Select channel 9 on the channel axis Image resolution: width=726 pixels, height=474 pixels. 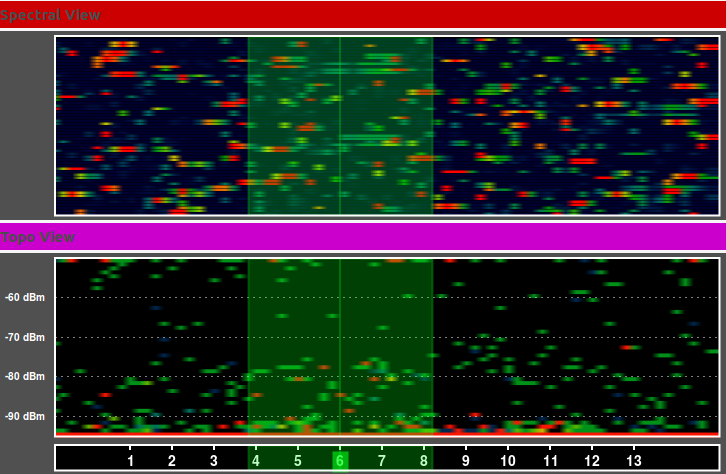point(466,461)
